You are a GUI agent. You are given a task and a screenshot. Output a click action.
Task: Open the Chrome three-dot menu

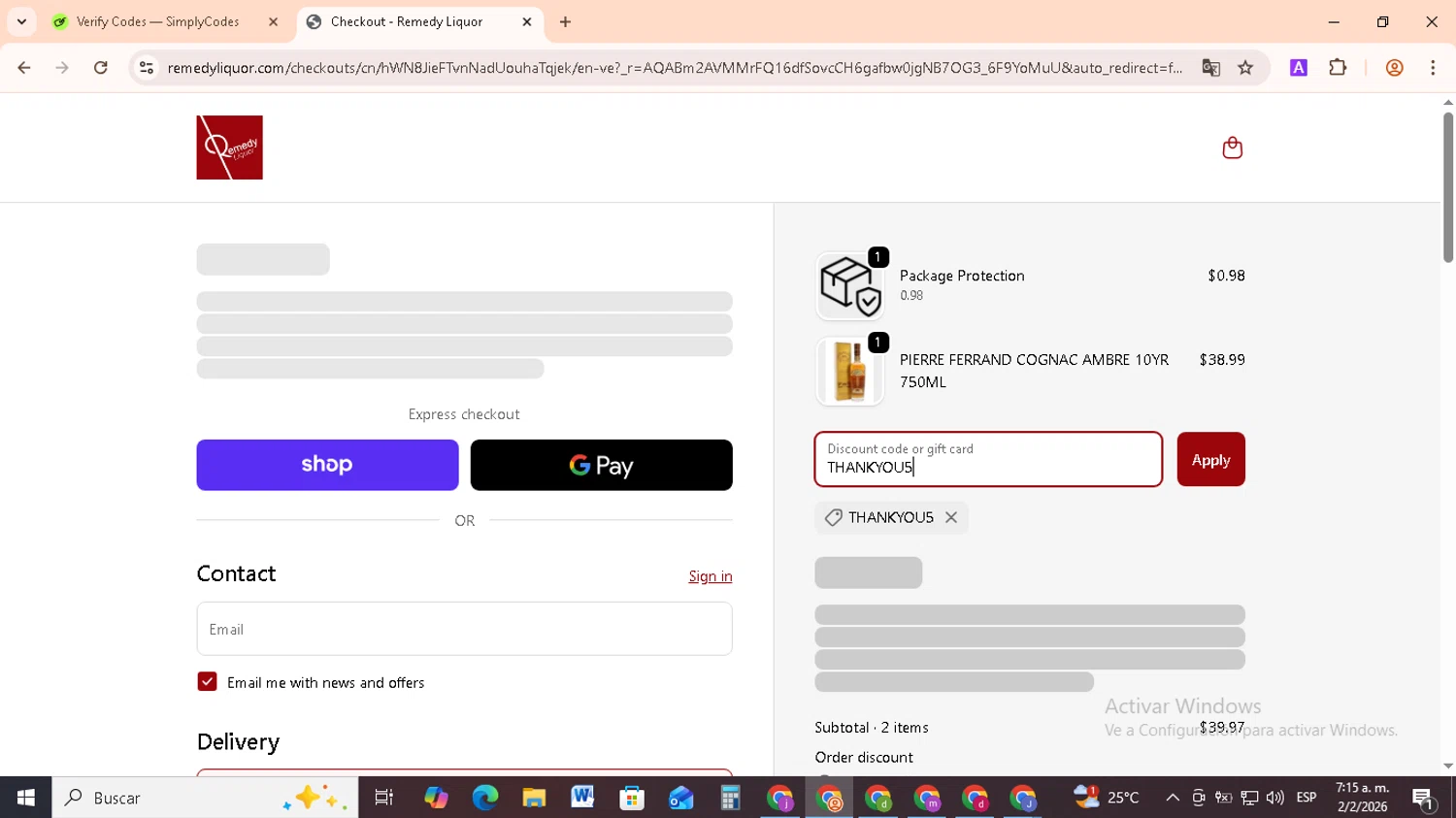tap(1433, 68)
